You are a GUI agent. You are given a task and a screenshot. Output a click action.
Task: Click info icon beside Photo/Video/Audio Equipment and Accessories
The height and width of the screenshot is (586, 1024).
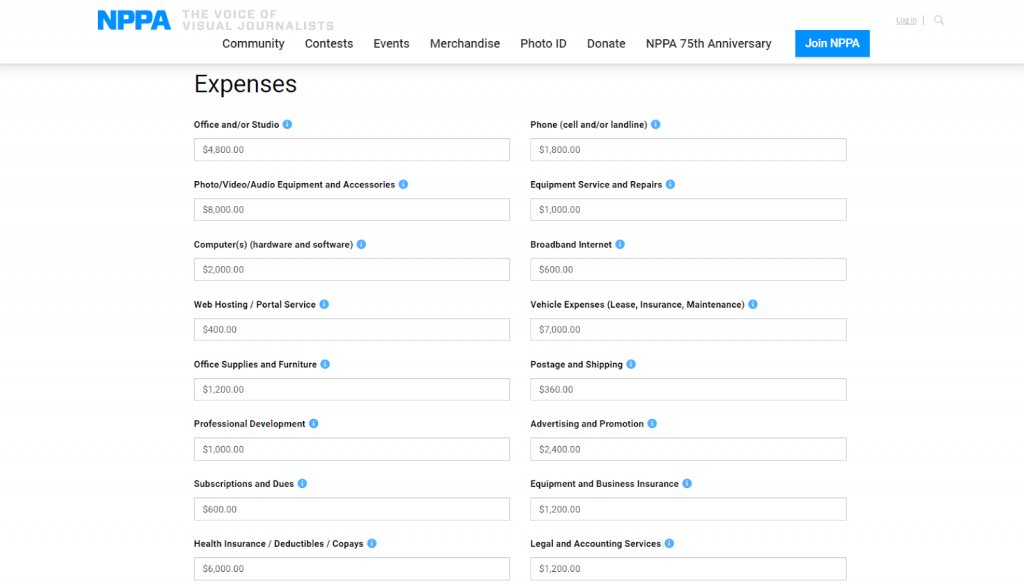(x=404, y=184)
